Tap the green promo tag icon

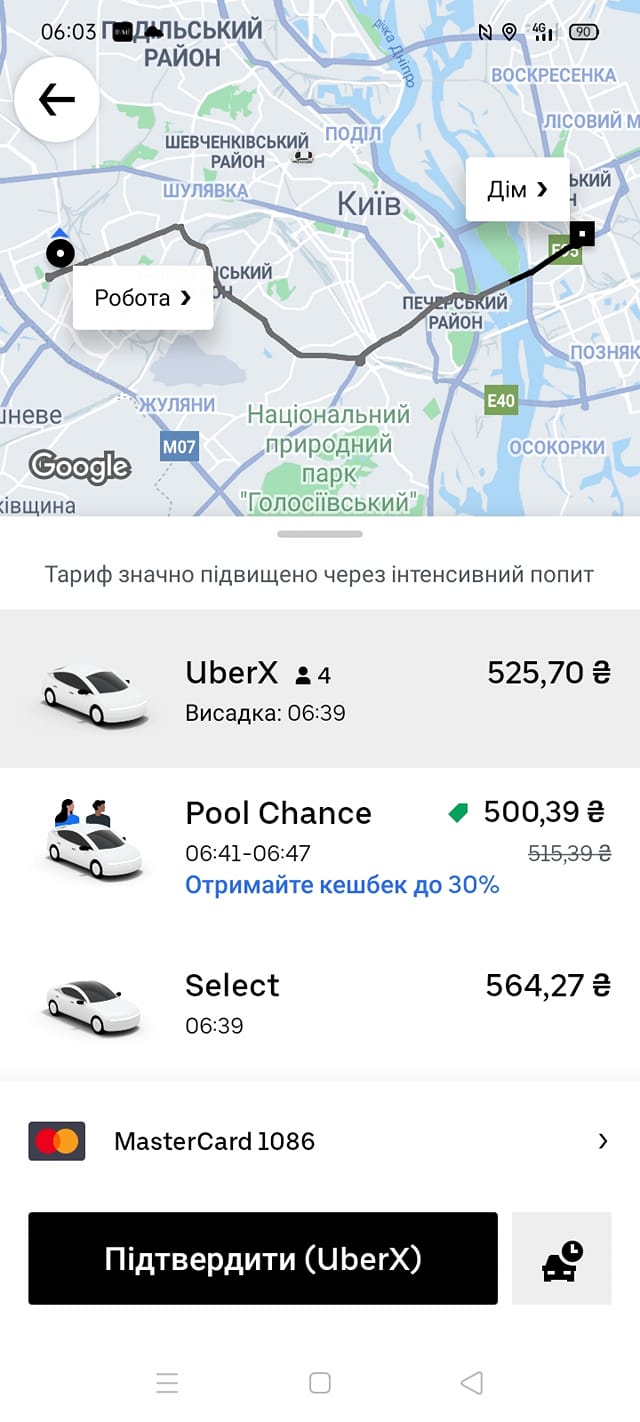458,814
